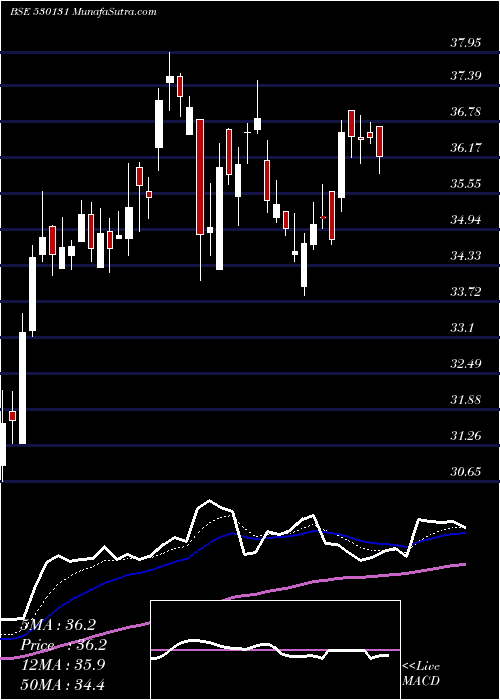Click the 34.33 price axis label
The height and width of the screenshot is (700, 500).
[465, 256]
